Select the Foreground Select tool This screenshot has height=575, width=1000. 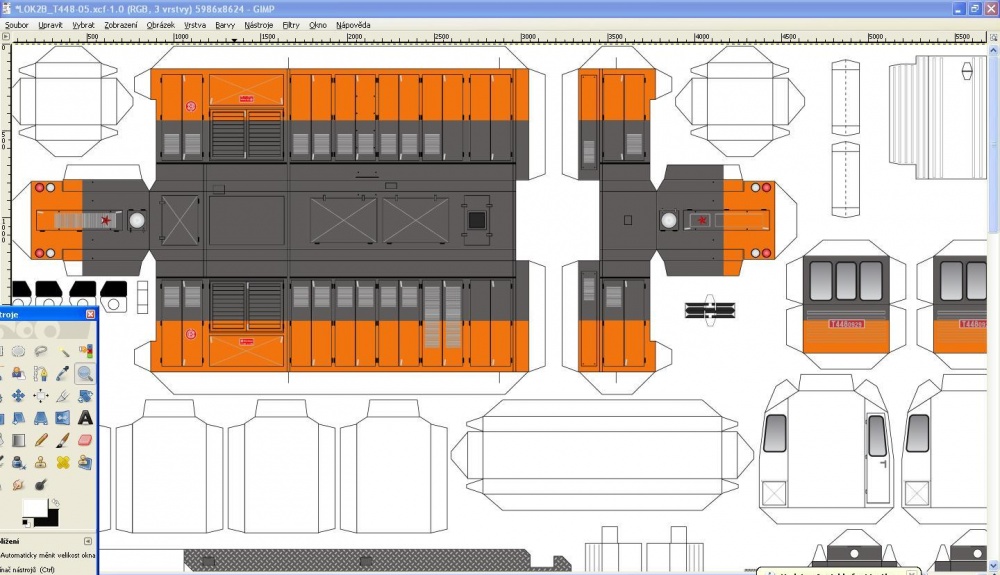[x=18, y=374]
